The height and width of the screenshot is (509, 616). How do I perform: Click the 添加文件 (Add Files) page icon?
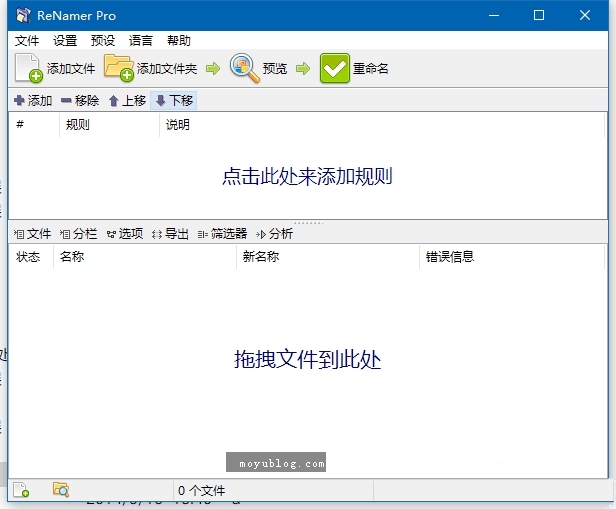point(29,68)
